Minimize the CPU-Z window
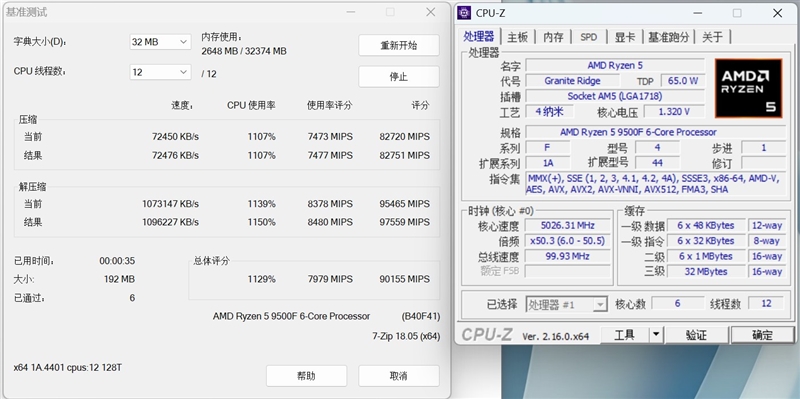Image resolution: width=800 pixels, height=399 pixels. 697,13
